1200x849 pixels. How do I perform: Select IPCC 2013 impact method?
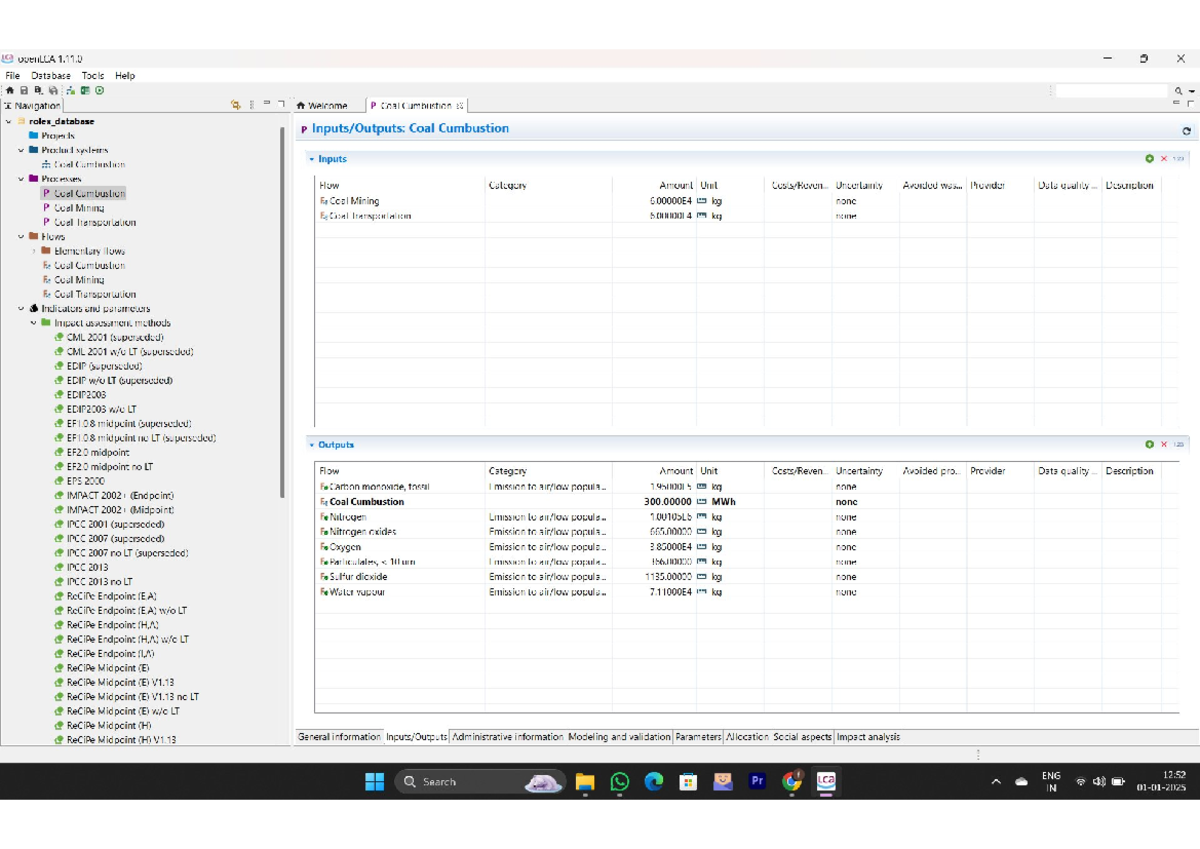click(x=87, y=567)
